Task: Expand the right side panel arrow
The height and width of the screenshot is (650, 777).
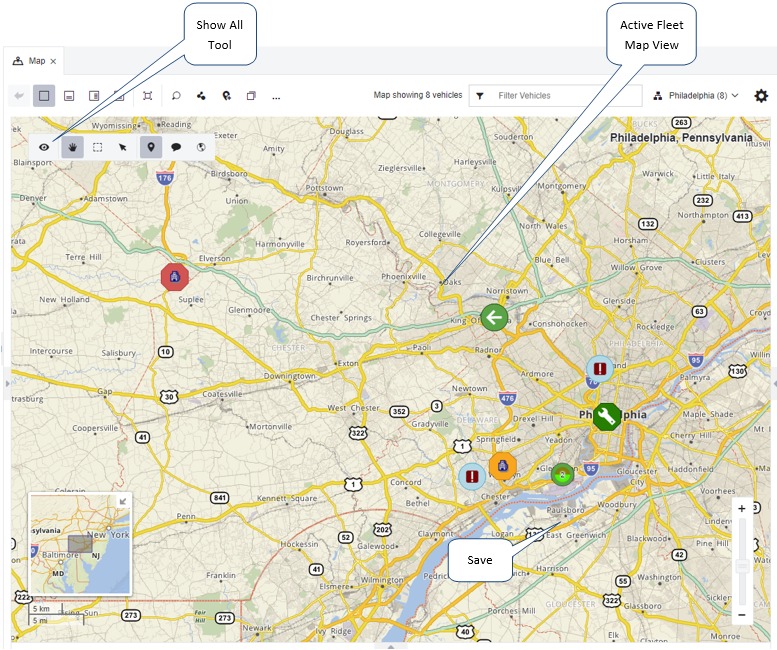Action: pos(774,383)
